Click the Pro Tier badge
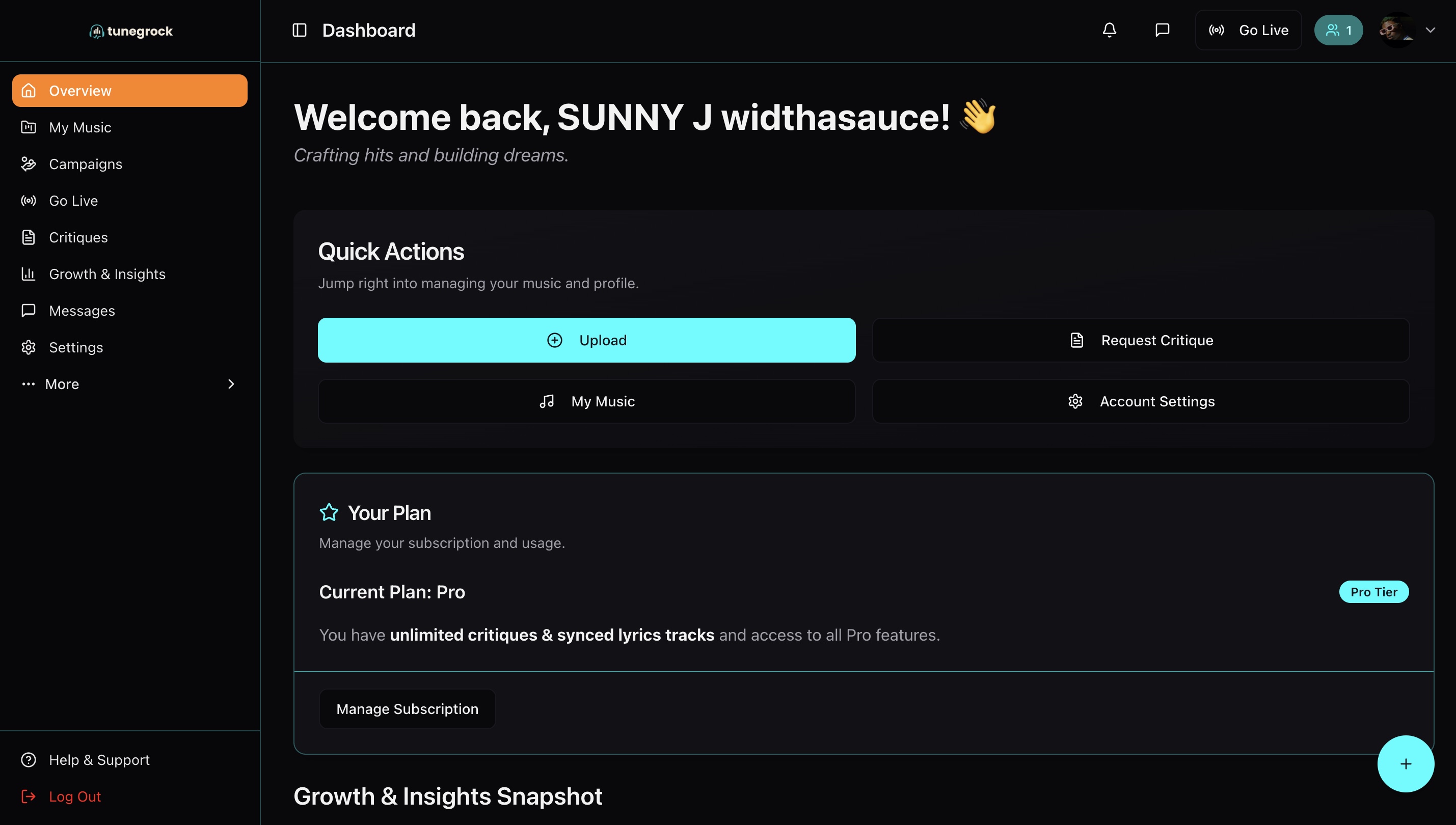Image resolution: width=1456 pixels, height=825 pixels. pyautogui.click(x=1374, y=591)
